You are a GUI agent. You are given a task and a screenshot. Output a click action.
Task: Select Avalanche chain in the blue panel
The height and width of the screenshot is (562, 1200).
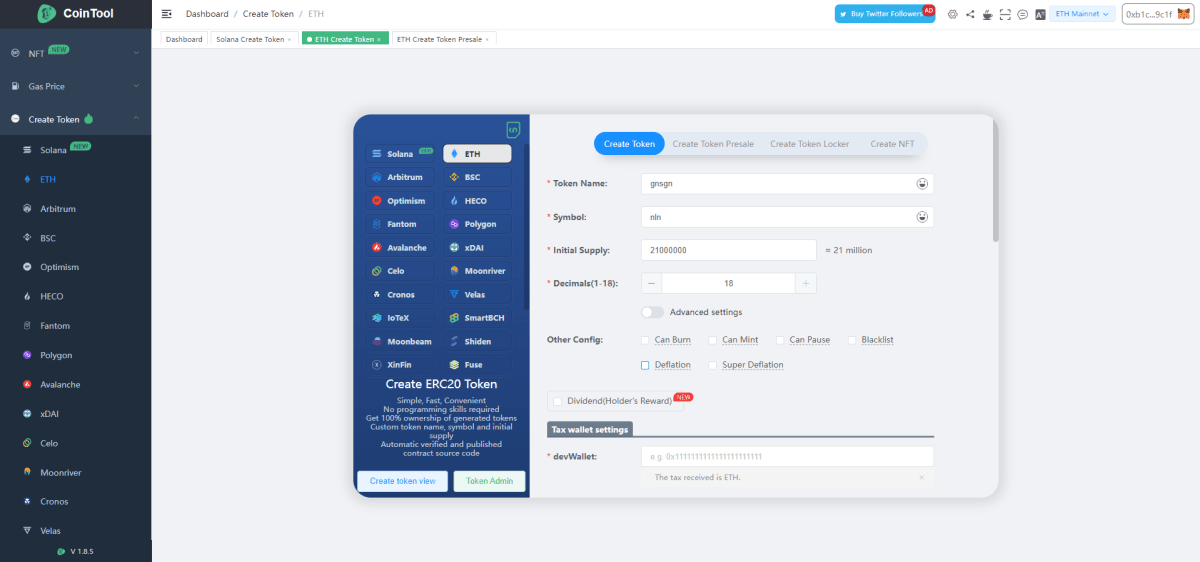point(400,248)
